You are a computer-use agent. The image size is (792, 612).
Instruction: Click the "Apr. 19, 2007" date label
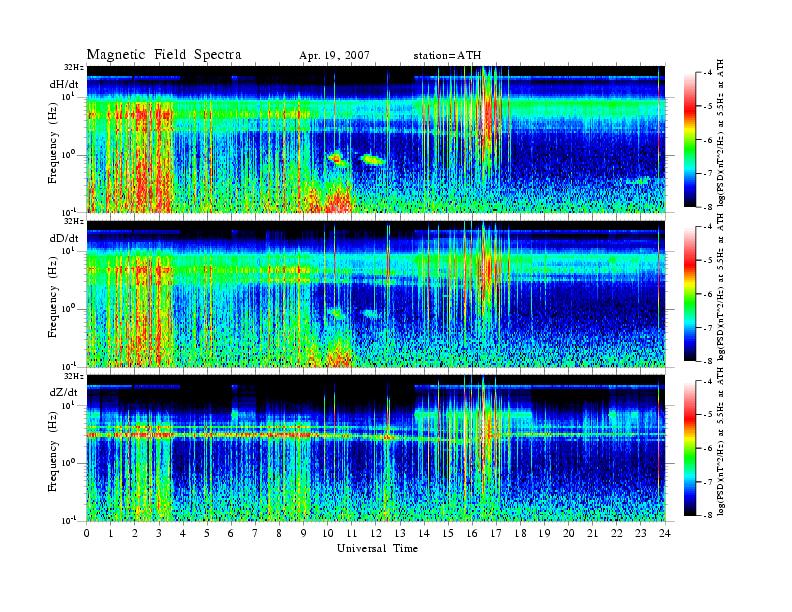click(x=334, y=56)
